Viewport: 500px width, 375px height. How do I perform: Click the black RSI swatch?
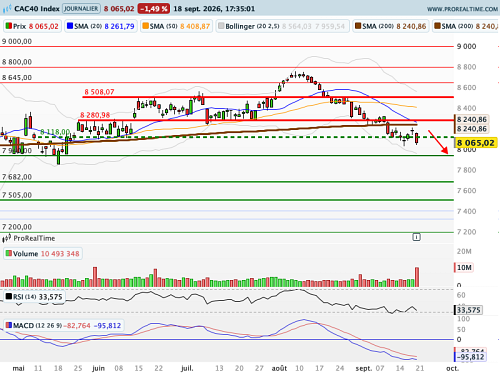(8, 296)
